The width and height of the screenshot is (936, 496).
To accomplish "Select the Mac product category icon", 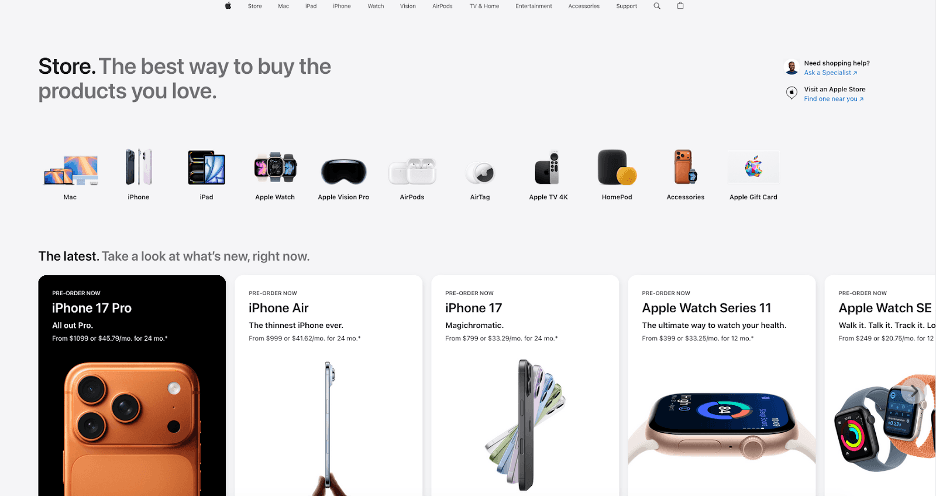I will (x=70, y=169).
